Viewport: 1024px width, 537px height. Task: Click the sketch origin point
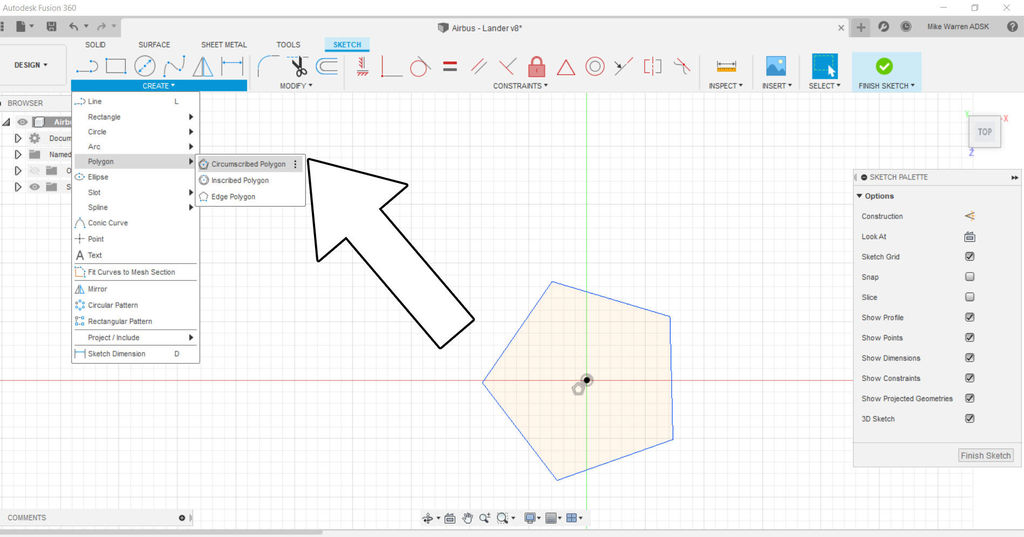tap(586, 380)
